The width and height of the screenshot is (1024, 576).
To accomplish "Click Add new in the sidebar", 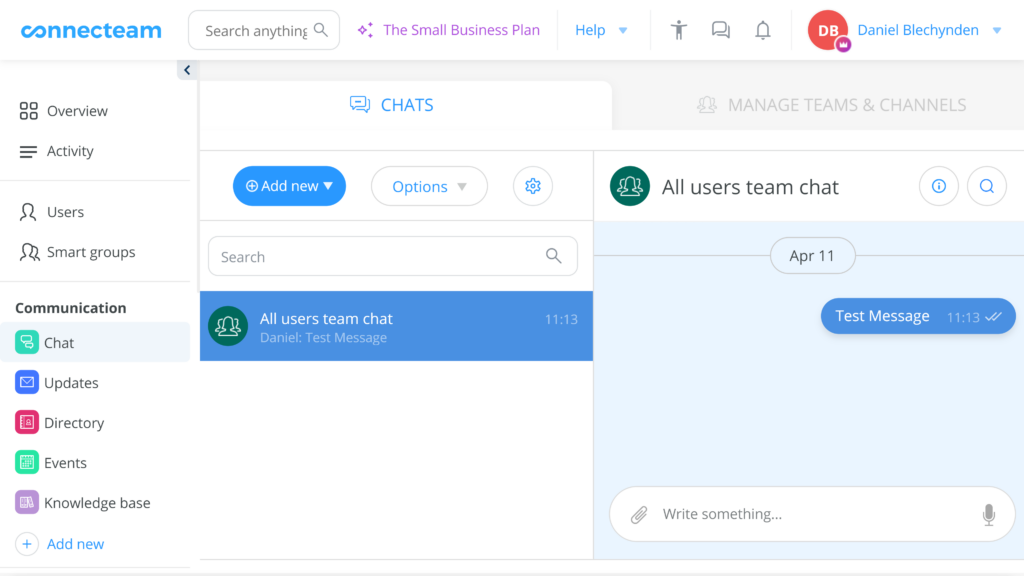I will coord(75,544).
